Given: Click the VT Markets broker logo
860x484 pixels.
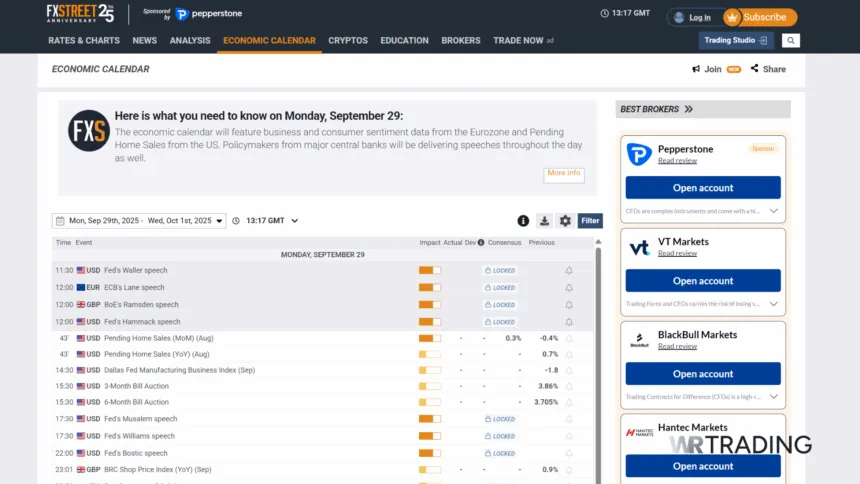Looking at the screenshot, I should [x=639, y=247].
